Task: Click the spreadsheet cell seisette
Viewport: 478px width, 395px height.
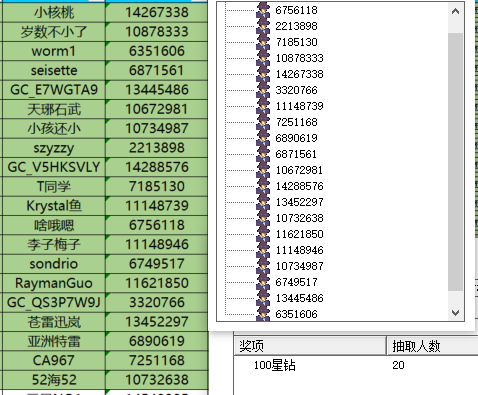Action: click(54, 71)
